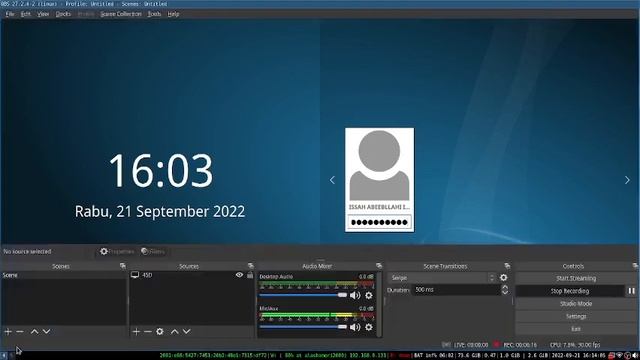Pop out the Sources dock
Viewport: 640px width, 360px height.
251,266
